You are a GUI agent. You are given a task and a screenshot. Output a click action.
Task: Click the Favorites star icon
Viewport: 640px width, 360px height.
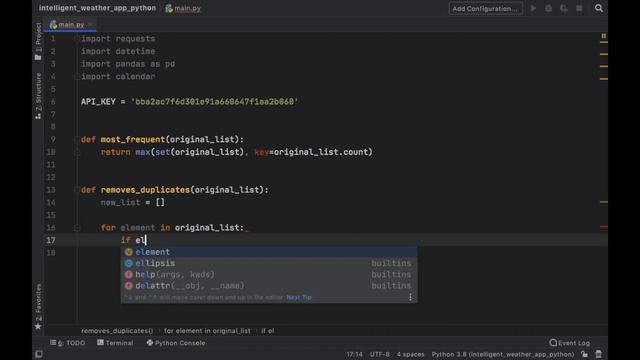[x=38, y=326]
